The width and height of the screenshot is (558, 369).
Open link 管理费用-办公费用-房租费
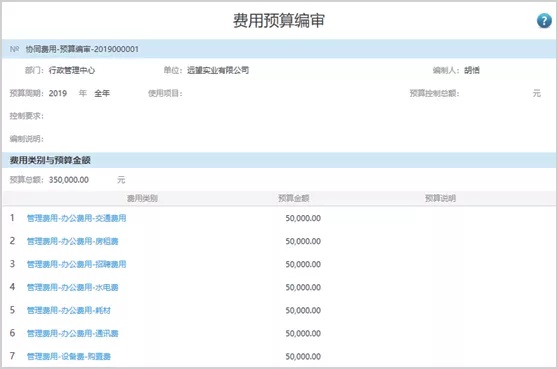tap(73, 241)
